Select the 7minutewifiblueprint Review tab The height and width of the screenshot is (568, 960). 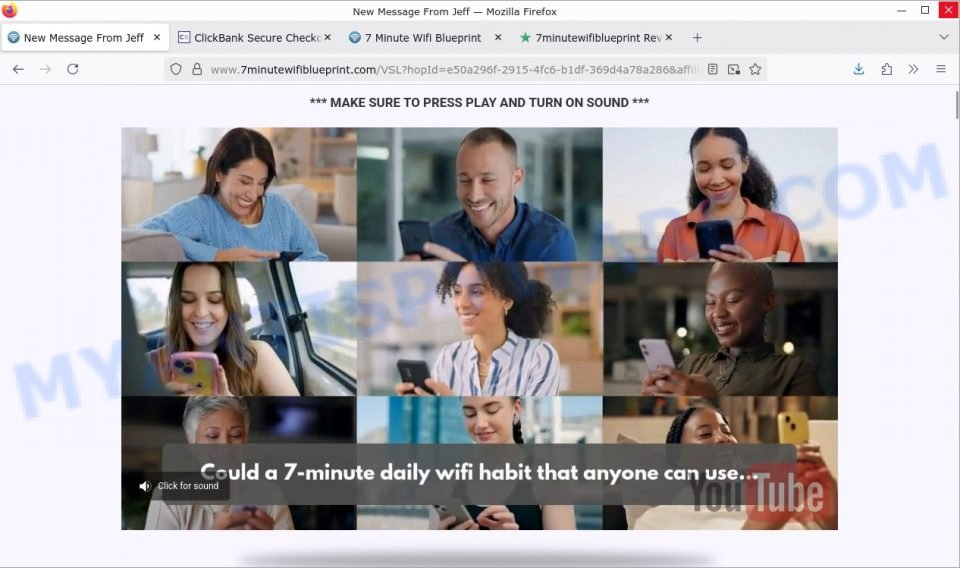pos(596,38)
